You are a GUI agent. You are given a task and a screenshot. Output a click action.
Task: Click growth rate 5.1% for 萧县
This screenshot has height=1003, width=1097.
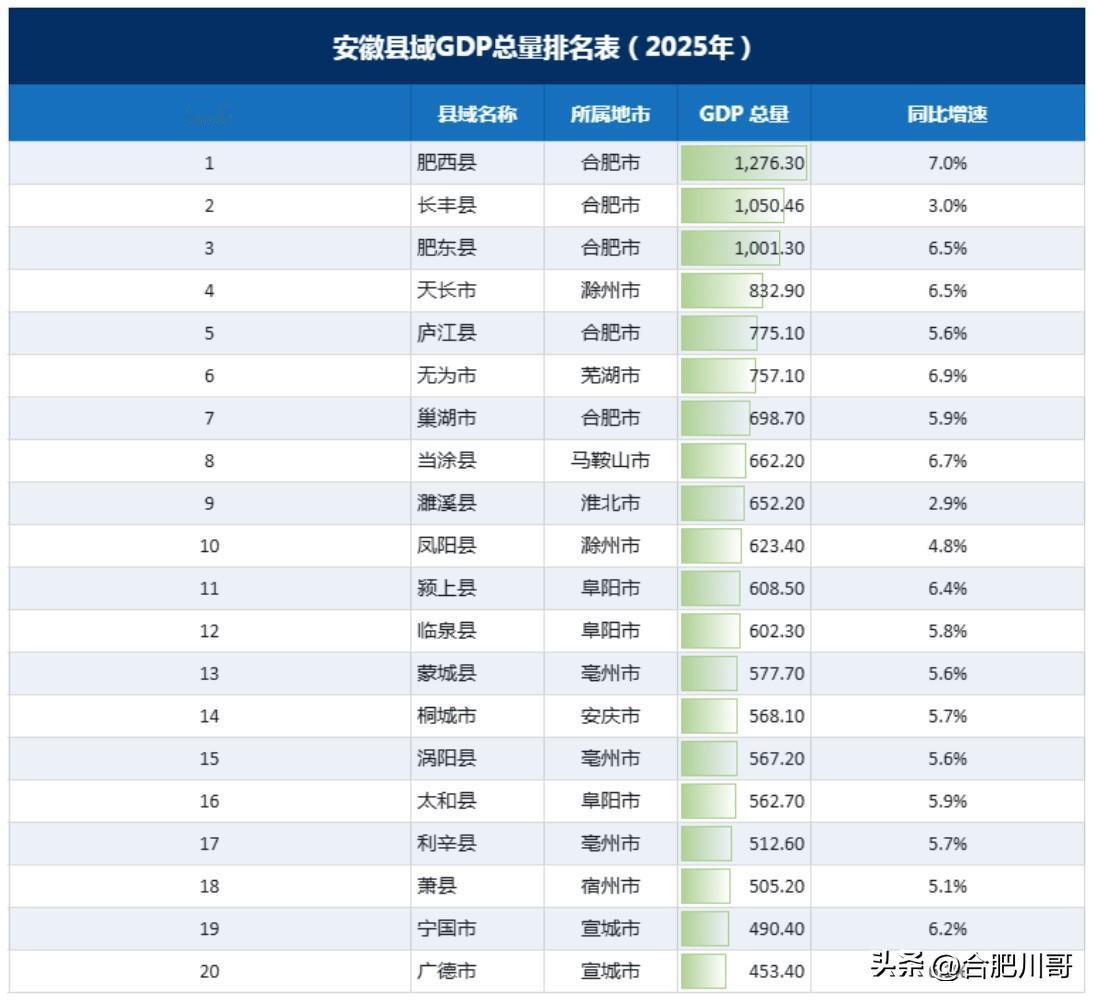[x=947, y=886]
